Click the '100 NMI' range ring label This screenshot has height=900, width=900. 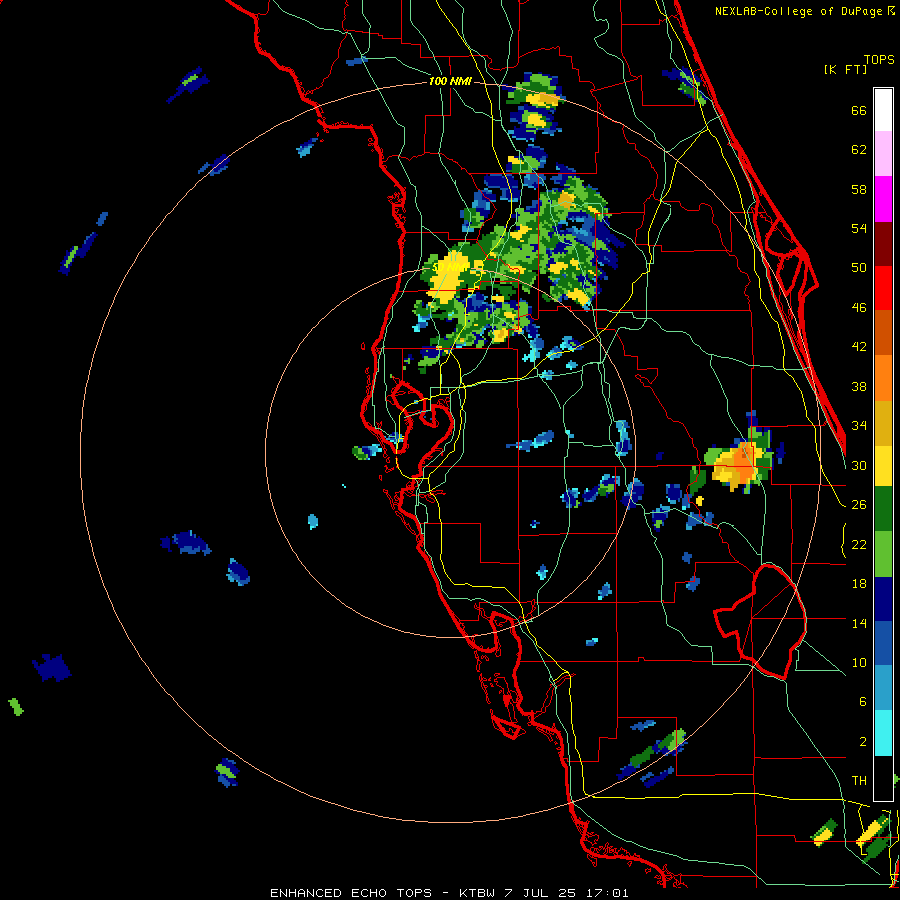point(449,82)
